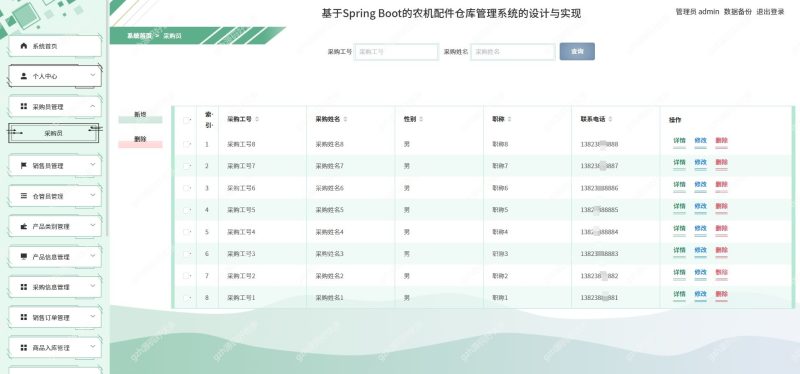Viewport: 800px width, 374px height.
Task: Click 退出登录 in the header
Action: [770, 12]
